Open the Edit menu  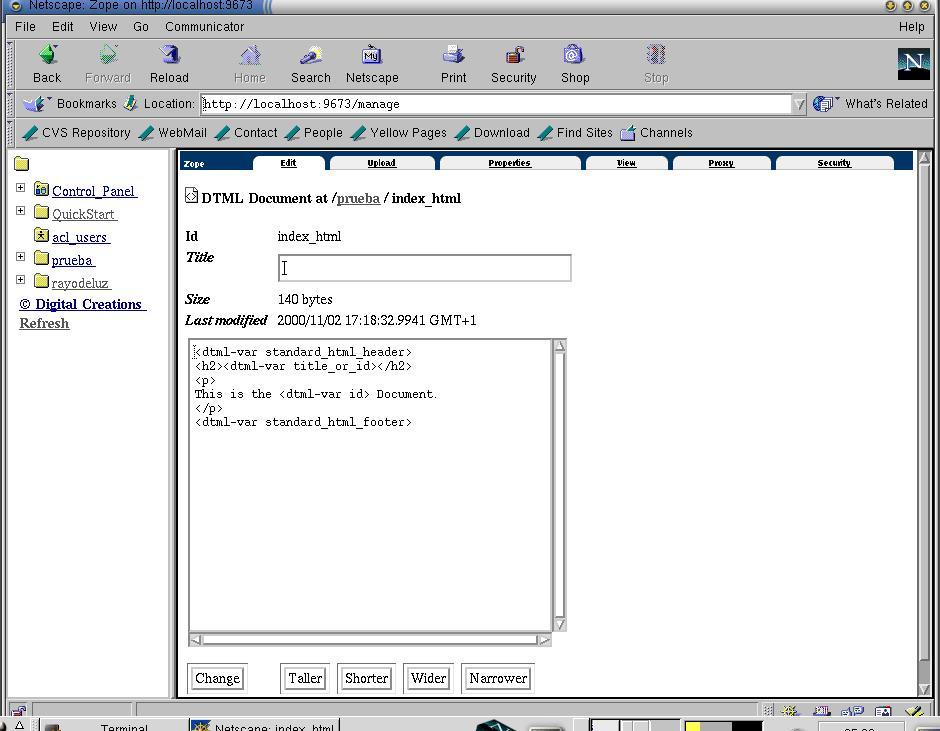pyautogui.click(x=62, y=26)
